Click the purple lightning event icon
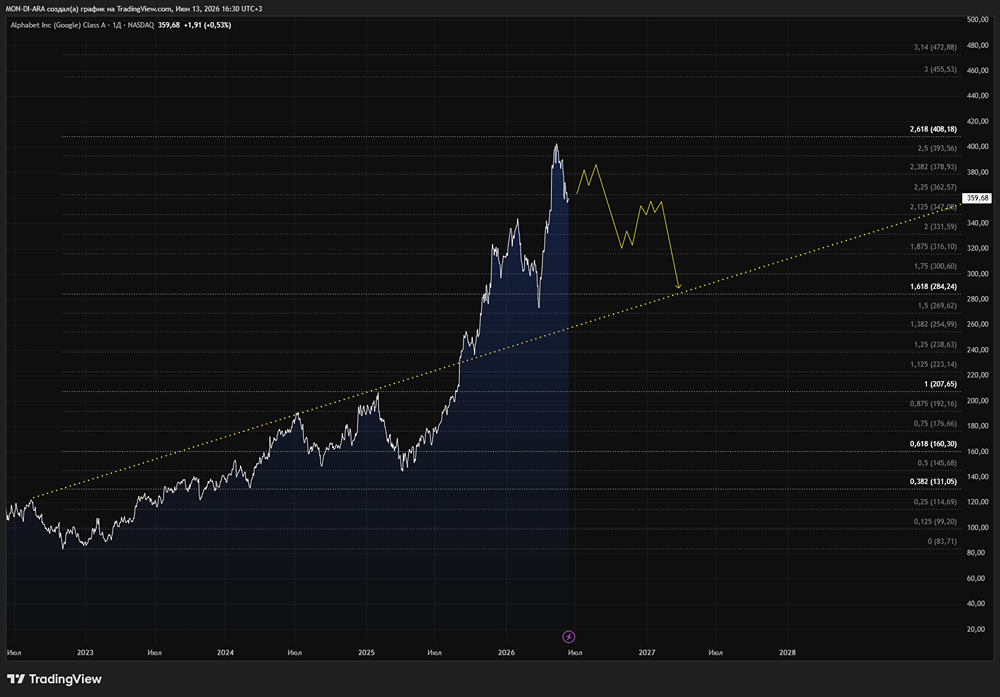The height and width of the screenshot is (697, 1000). 568,636
